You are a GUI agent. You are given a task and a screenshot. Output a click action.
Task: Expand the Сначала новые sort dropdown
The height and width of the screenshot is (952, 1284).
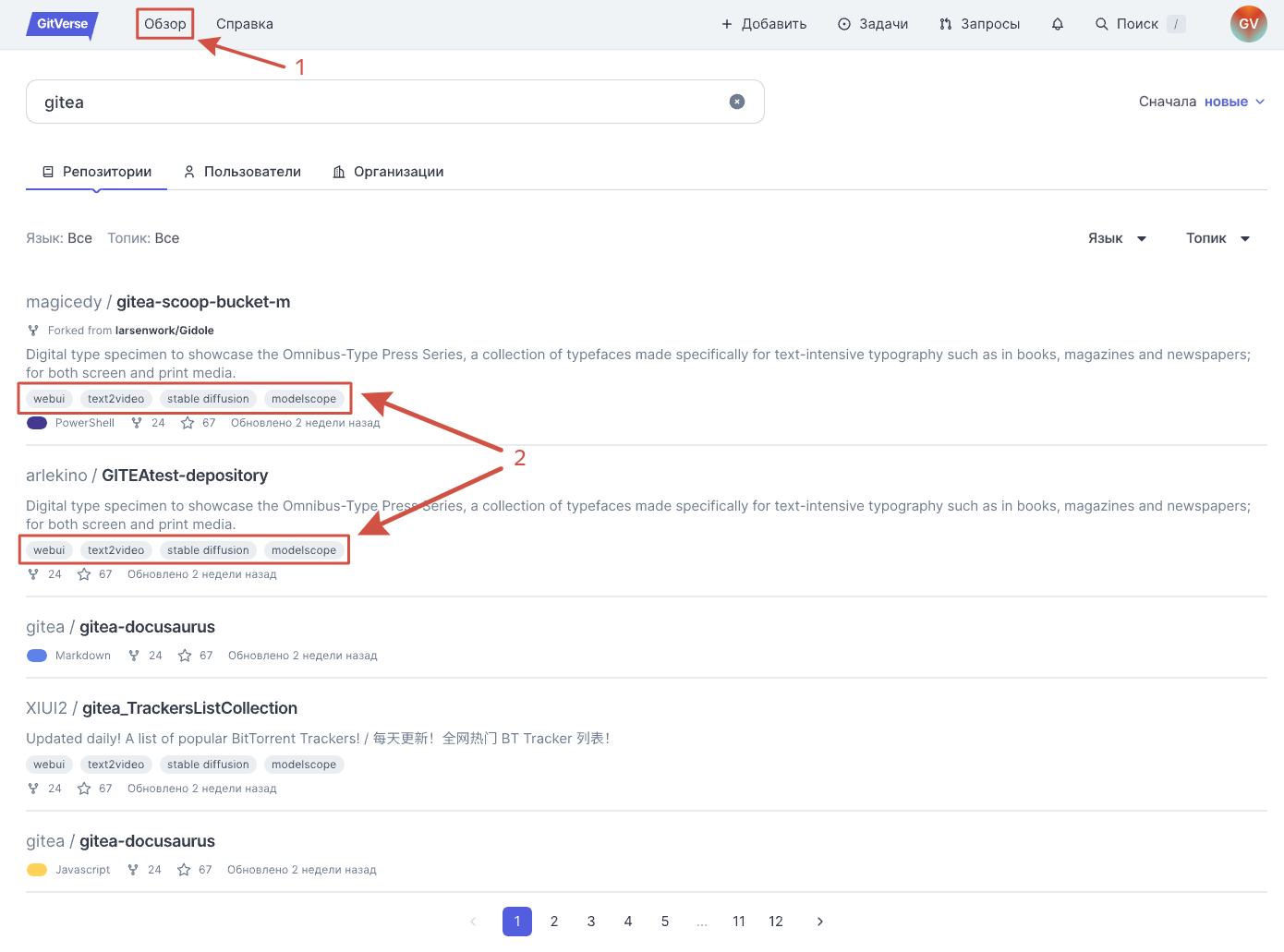tap(1202, 102)
